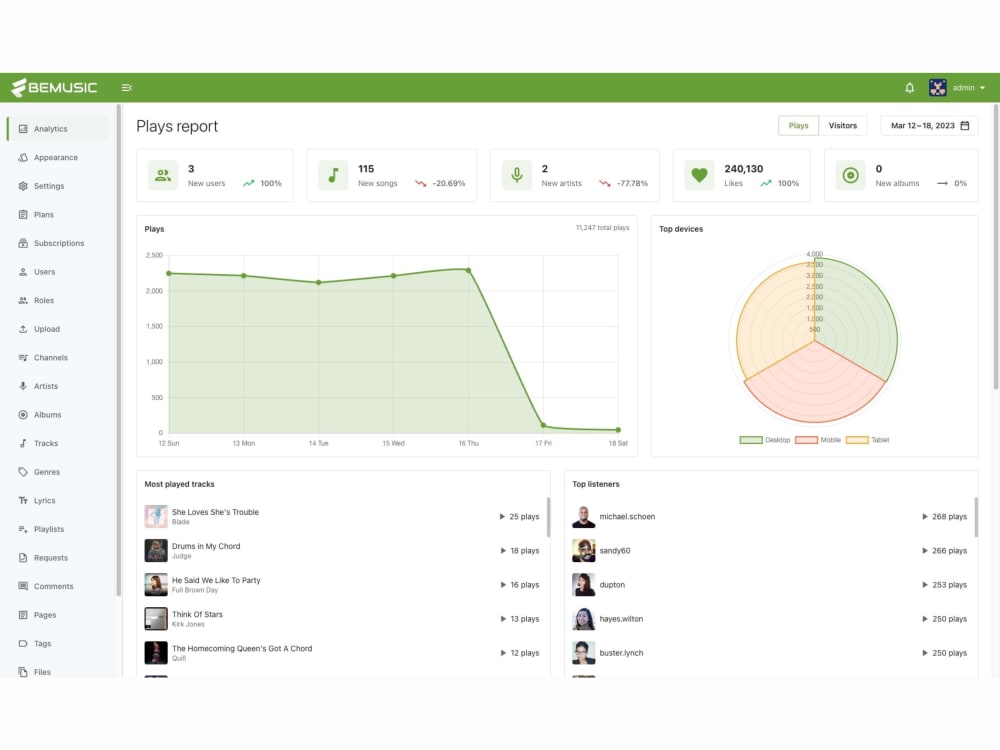The image size is (1000, 750).
Task: Open the Tracks music note icon in sidebar
Action: coord(23,443)
